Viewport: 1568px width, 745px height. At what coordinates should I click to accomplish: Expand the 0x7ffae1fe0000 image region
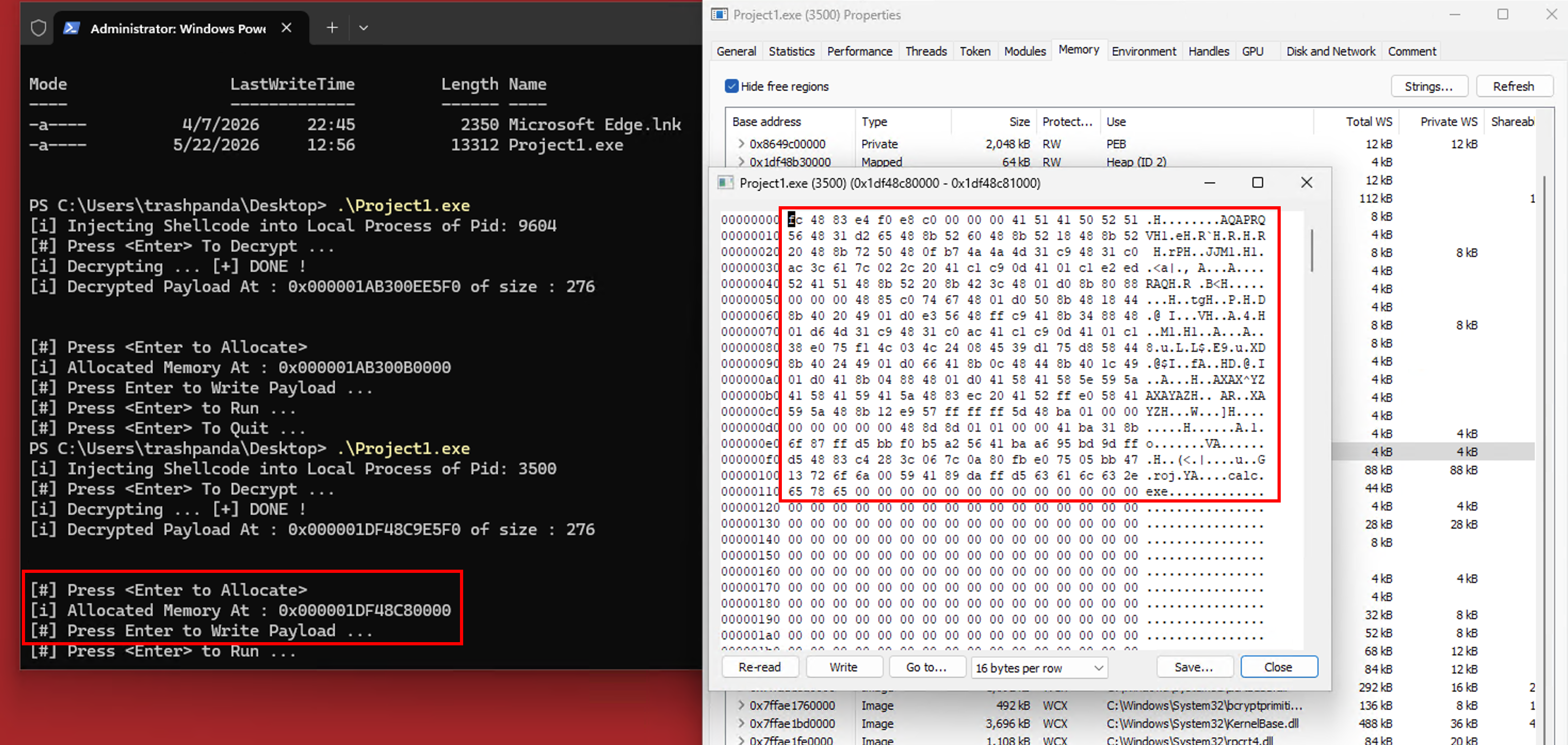coord(741,740)
